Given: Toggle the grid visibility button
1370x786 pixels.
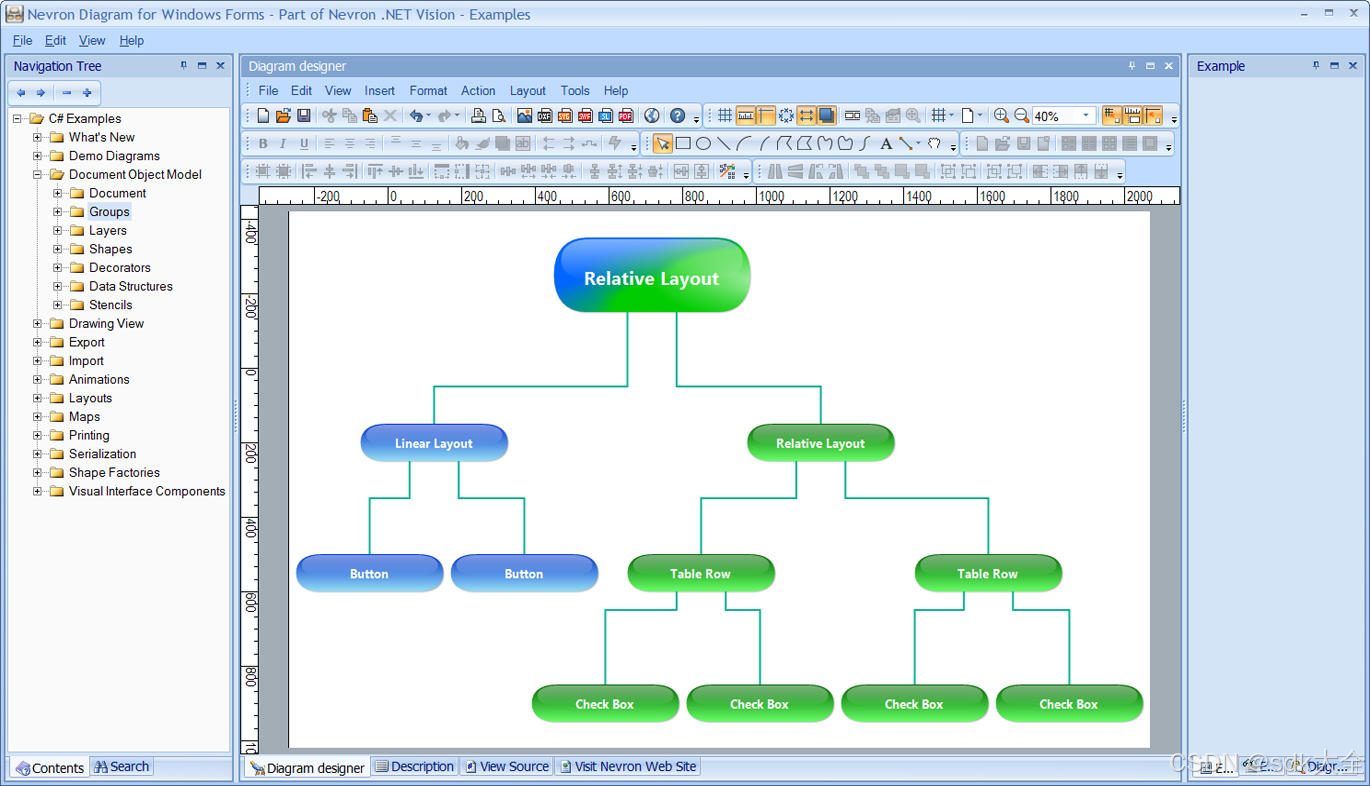Looking at the screenshot, I should click(725, 115).
